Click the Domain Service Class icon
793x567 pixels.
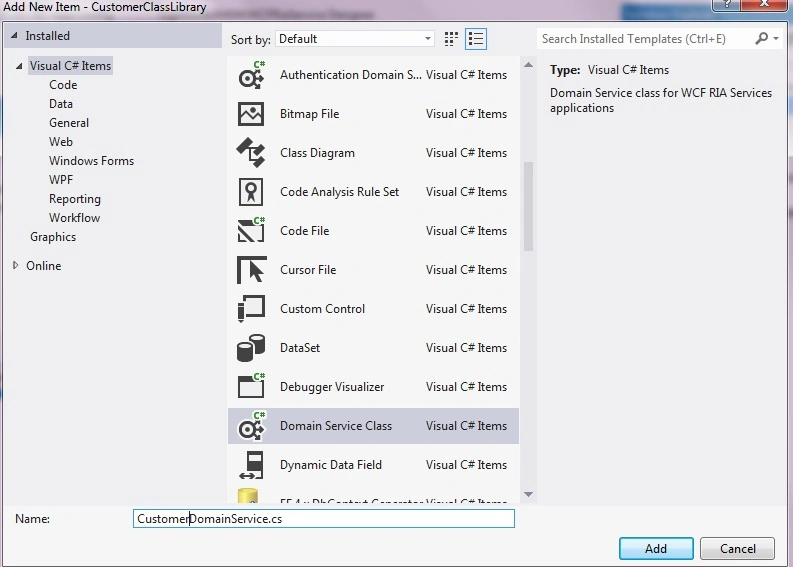(251, 426)
